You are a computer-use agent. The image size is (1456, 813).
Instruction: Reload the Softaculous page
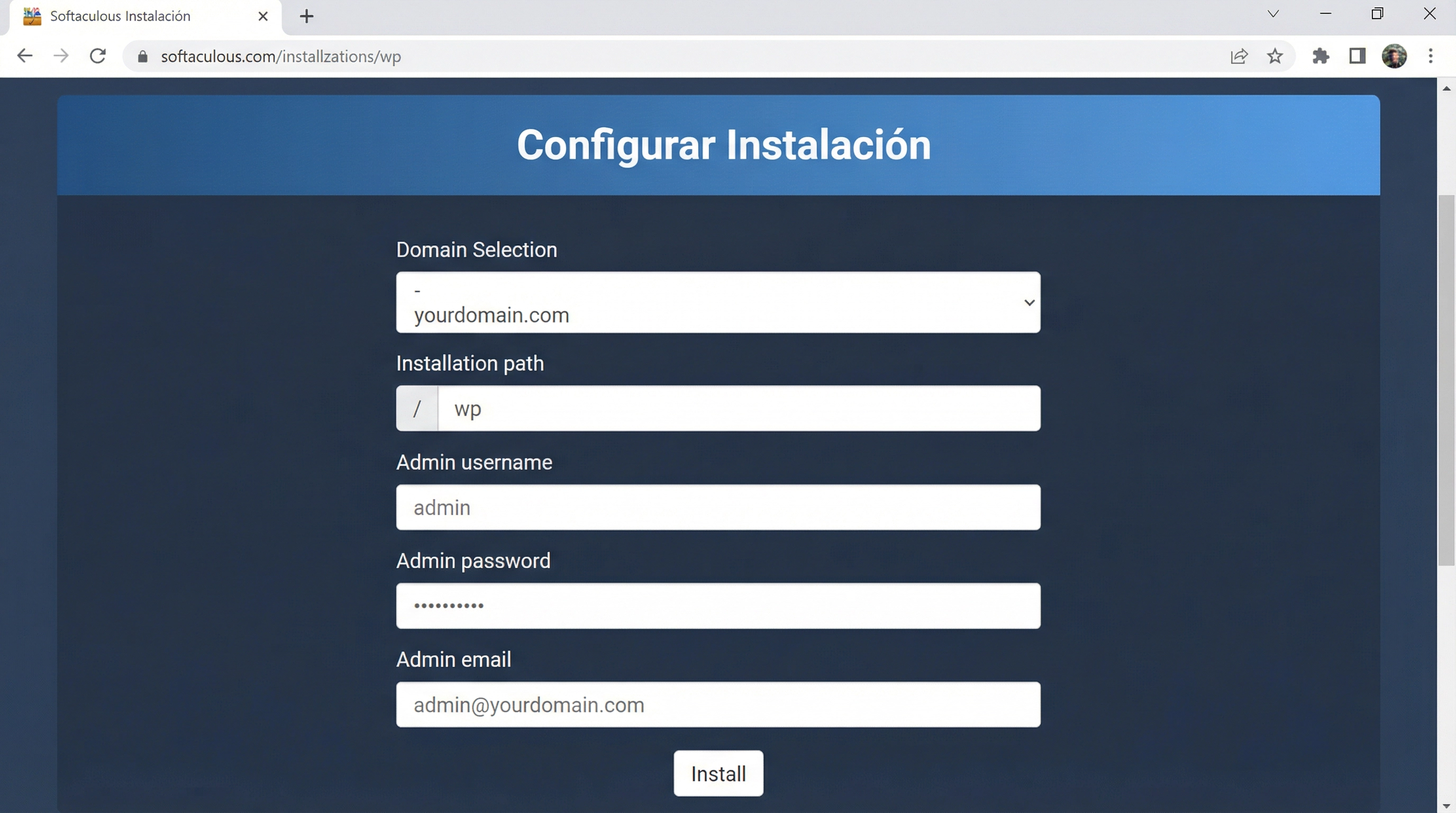[x=98, y=56]
